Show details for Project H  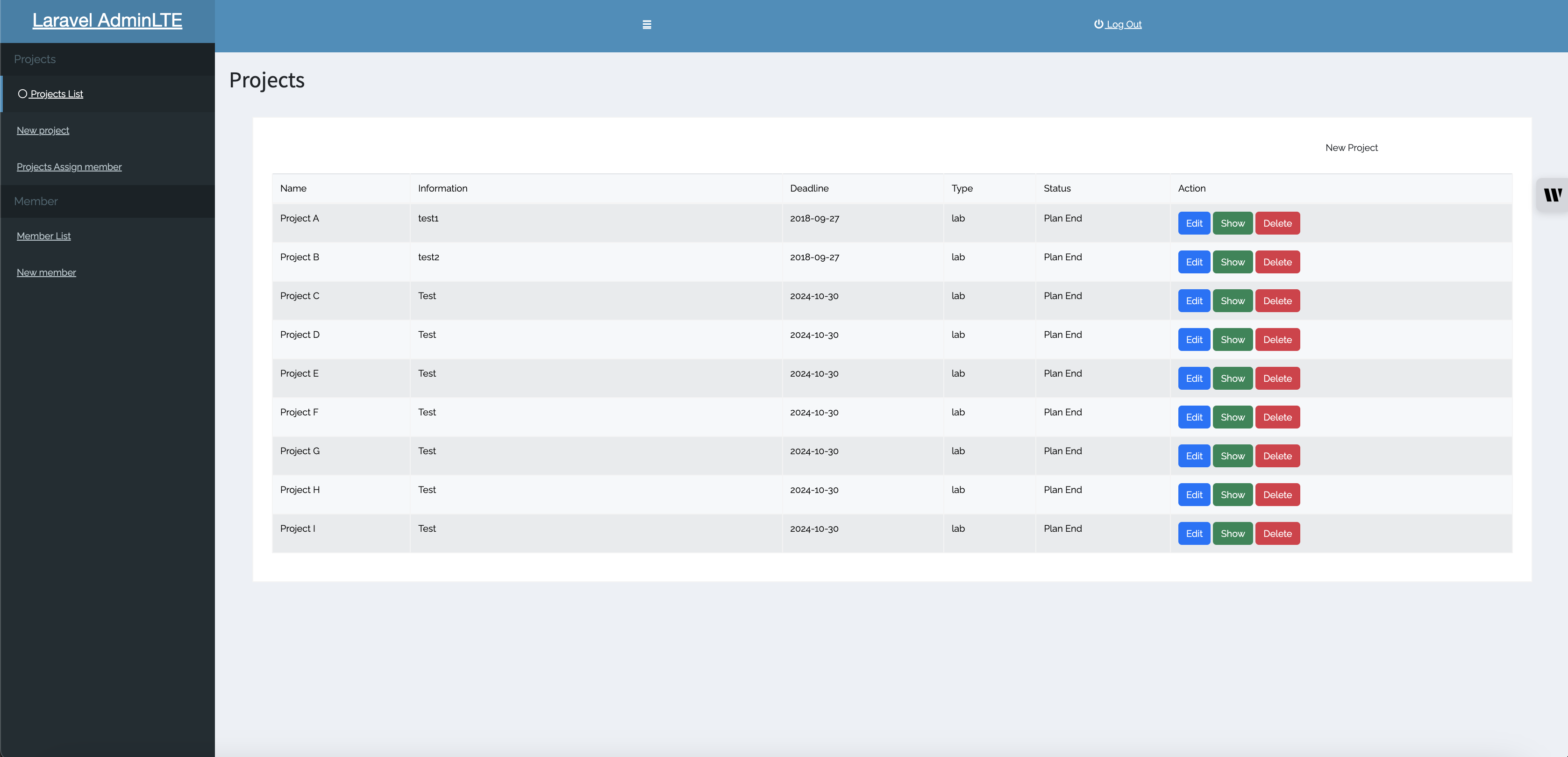point(1232,494)
